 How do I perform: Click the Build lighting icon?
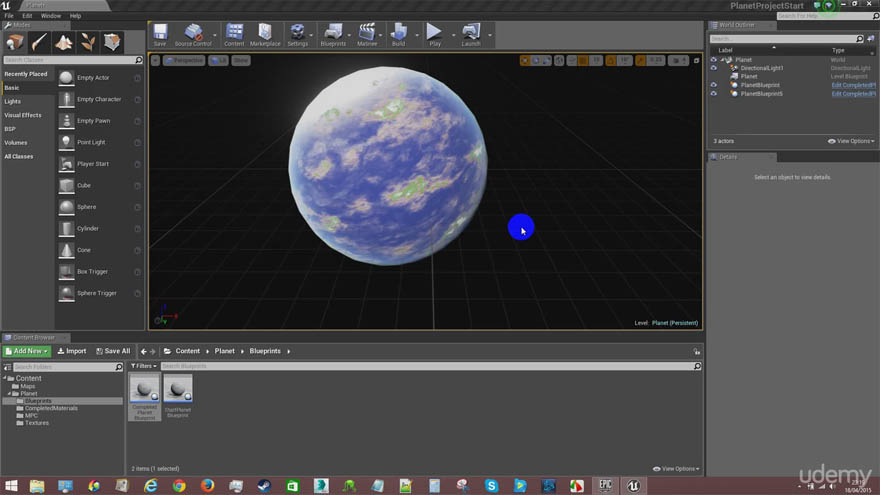point(398,34)
